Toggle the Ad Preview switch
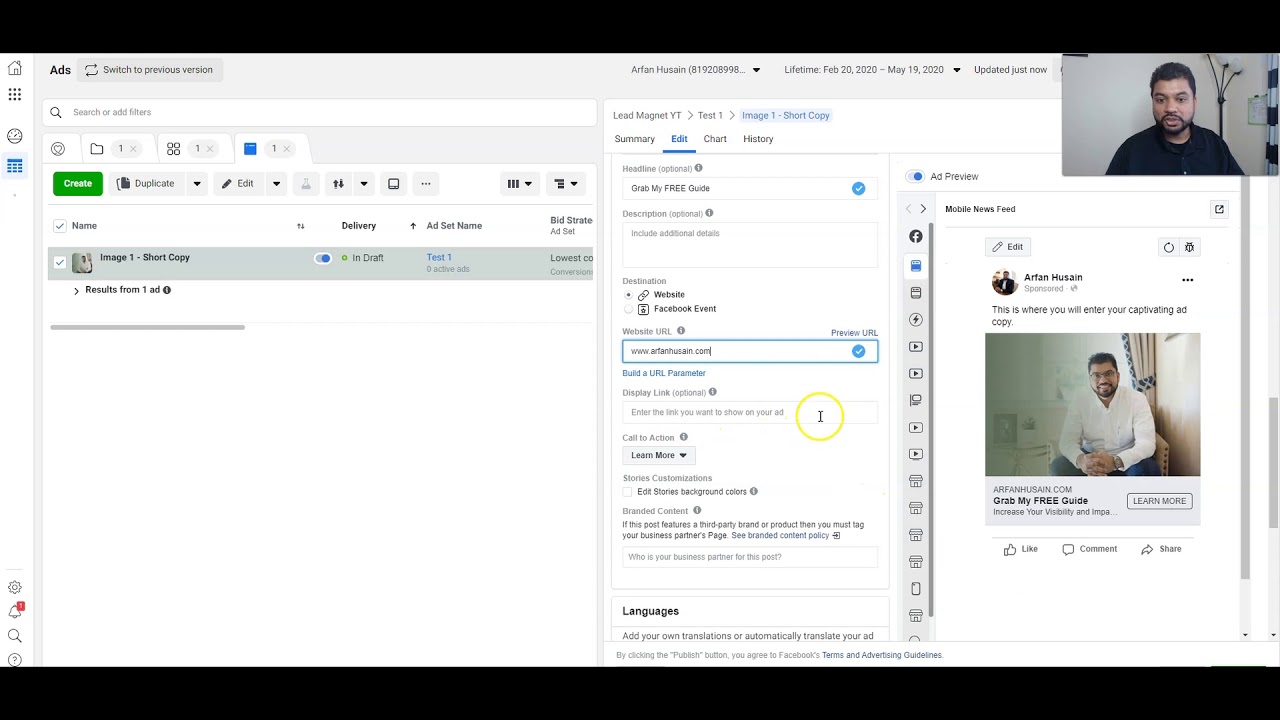The image size is (1280, 720). [x=915, y=177]
